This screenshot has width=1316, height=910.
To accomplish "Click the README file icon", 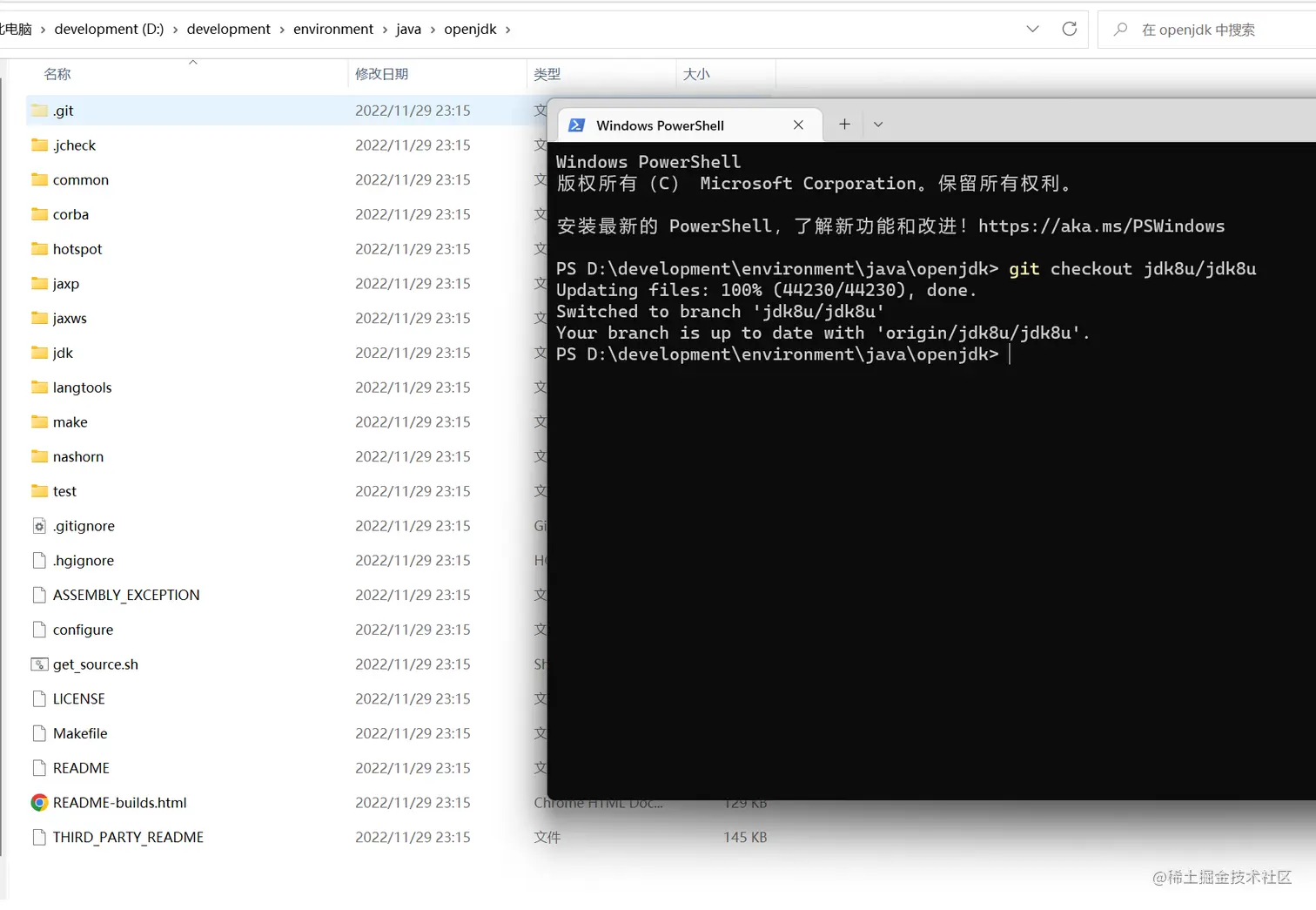I will pos(39,768).
